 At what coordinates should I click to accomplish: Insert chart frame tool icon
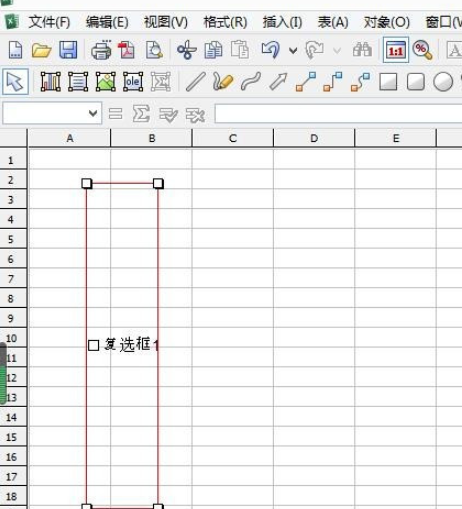pyautogui.click(x=51, y=82)
